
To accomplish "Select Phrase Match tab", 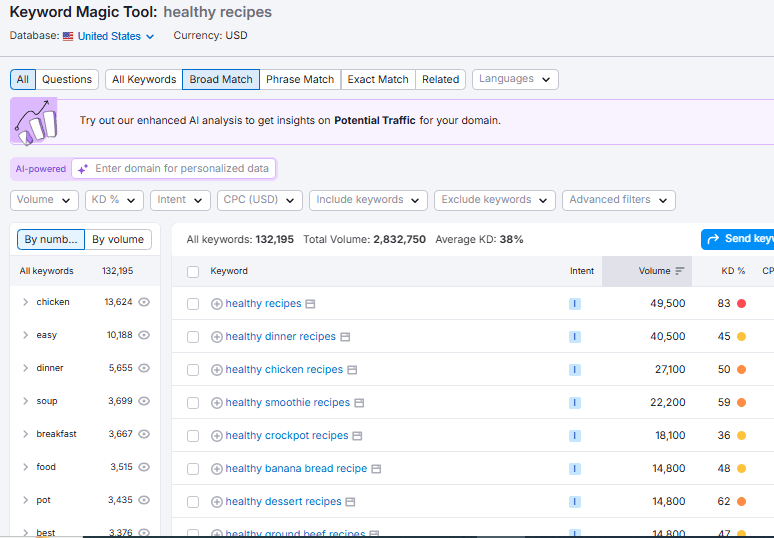I will coord(300,79).
